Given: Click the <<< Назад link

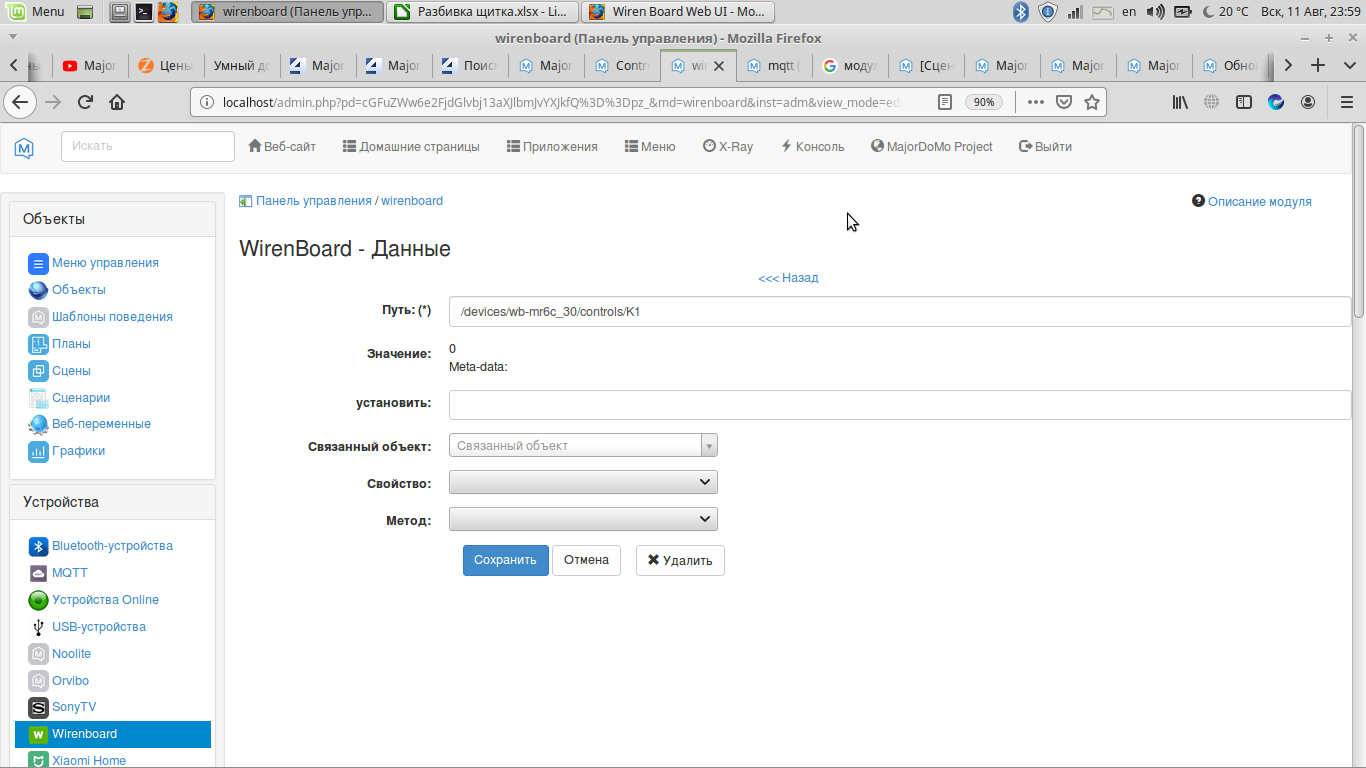Looking at the screenshot, I should coord(788,278).
